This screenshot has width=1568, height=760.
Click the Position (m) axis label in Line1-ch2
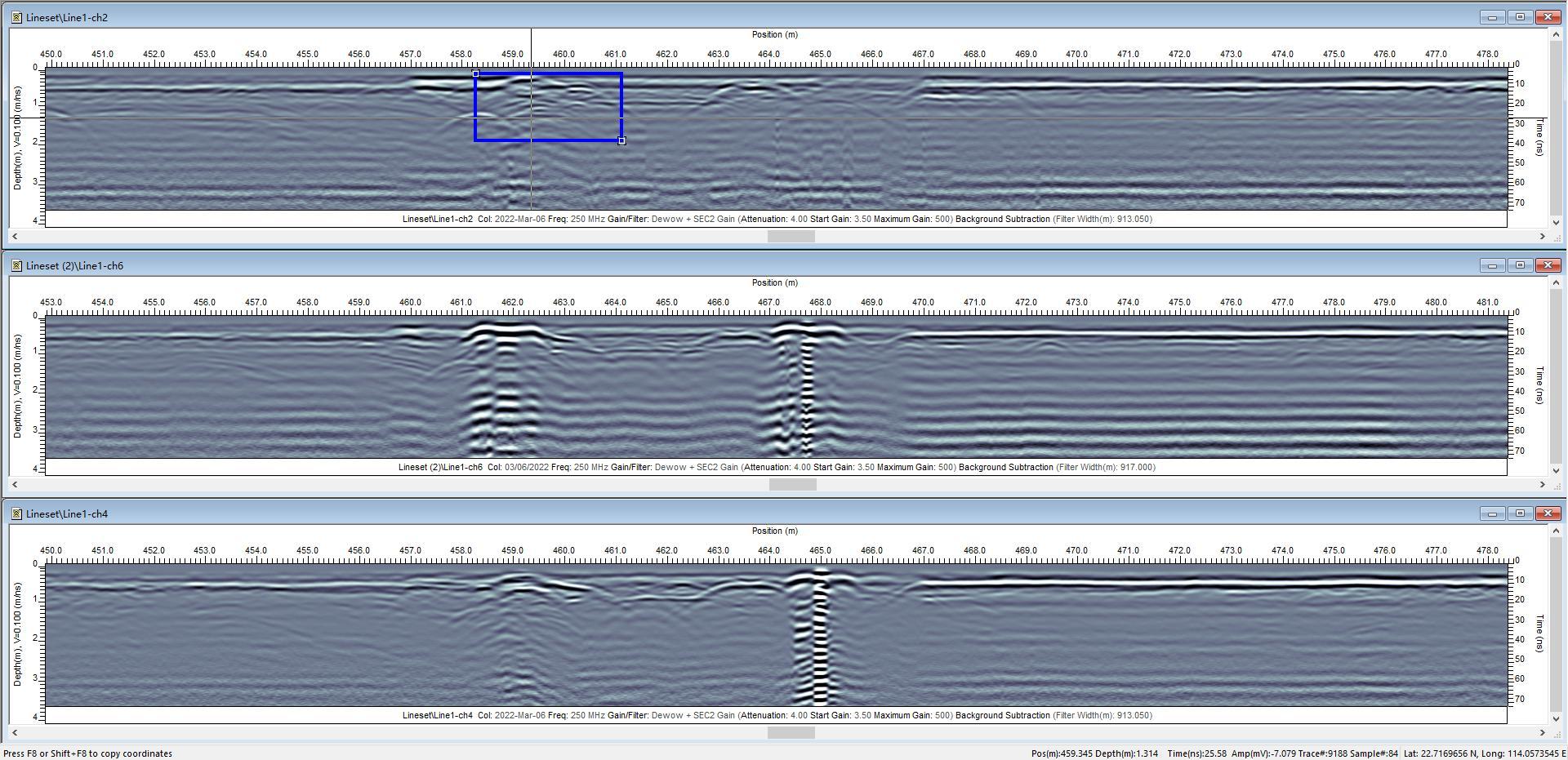point(774,34)
